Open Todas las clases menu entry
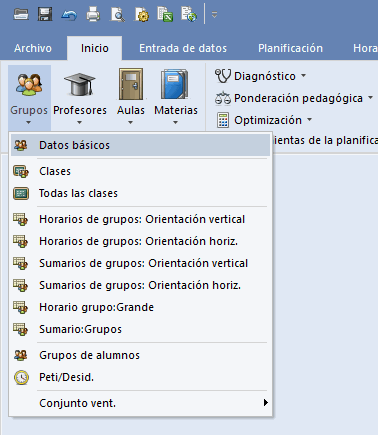Screen dimensions: 378x435 point(140,193)
